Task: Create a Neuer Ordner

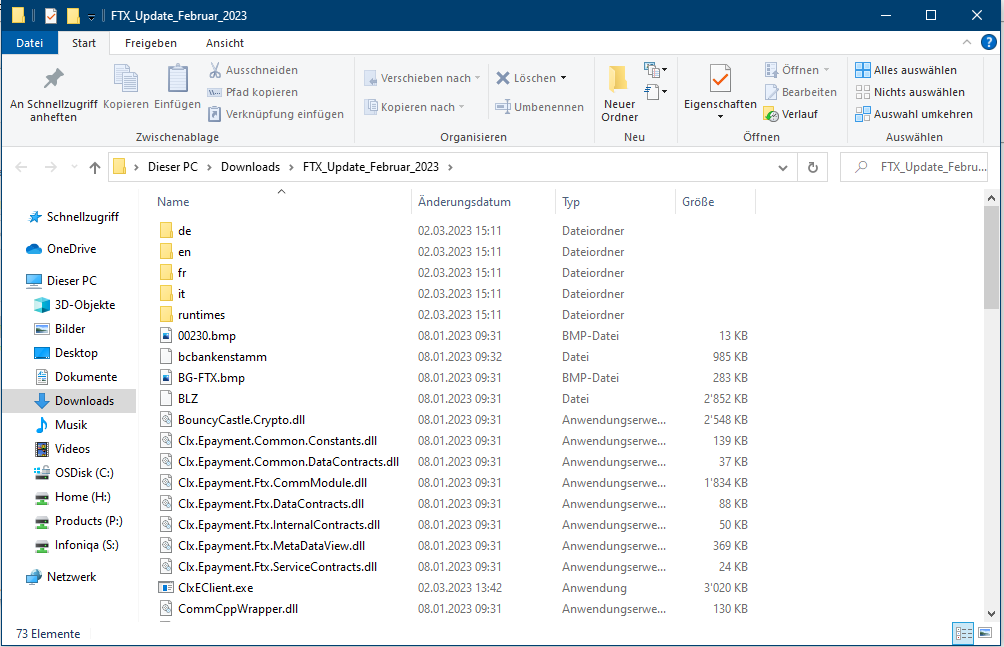Action: 619,93
